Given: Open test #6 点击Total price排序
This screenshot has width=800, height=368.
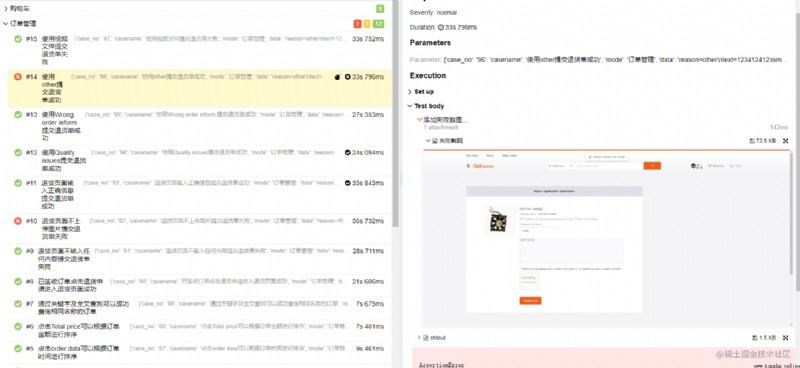Looking at the screenshot, I should (x=200, y=331).
